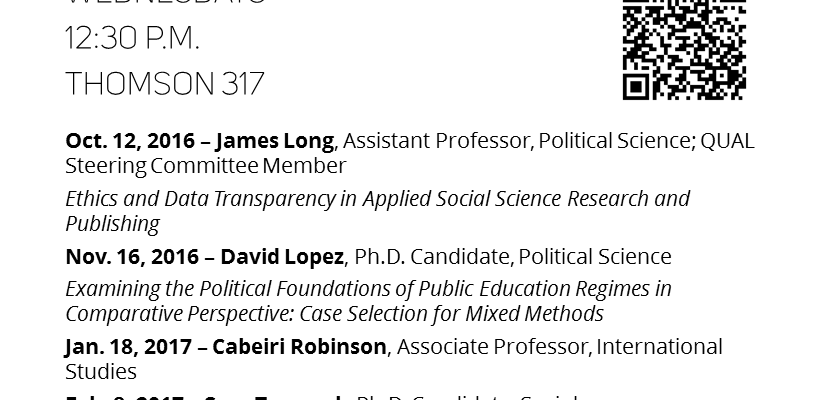Image resolution: width=816 pixels, height=400 pixels.
Task: Click the word 'Publishing' in italics
Action: click(x=112, y=224)
